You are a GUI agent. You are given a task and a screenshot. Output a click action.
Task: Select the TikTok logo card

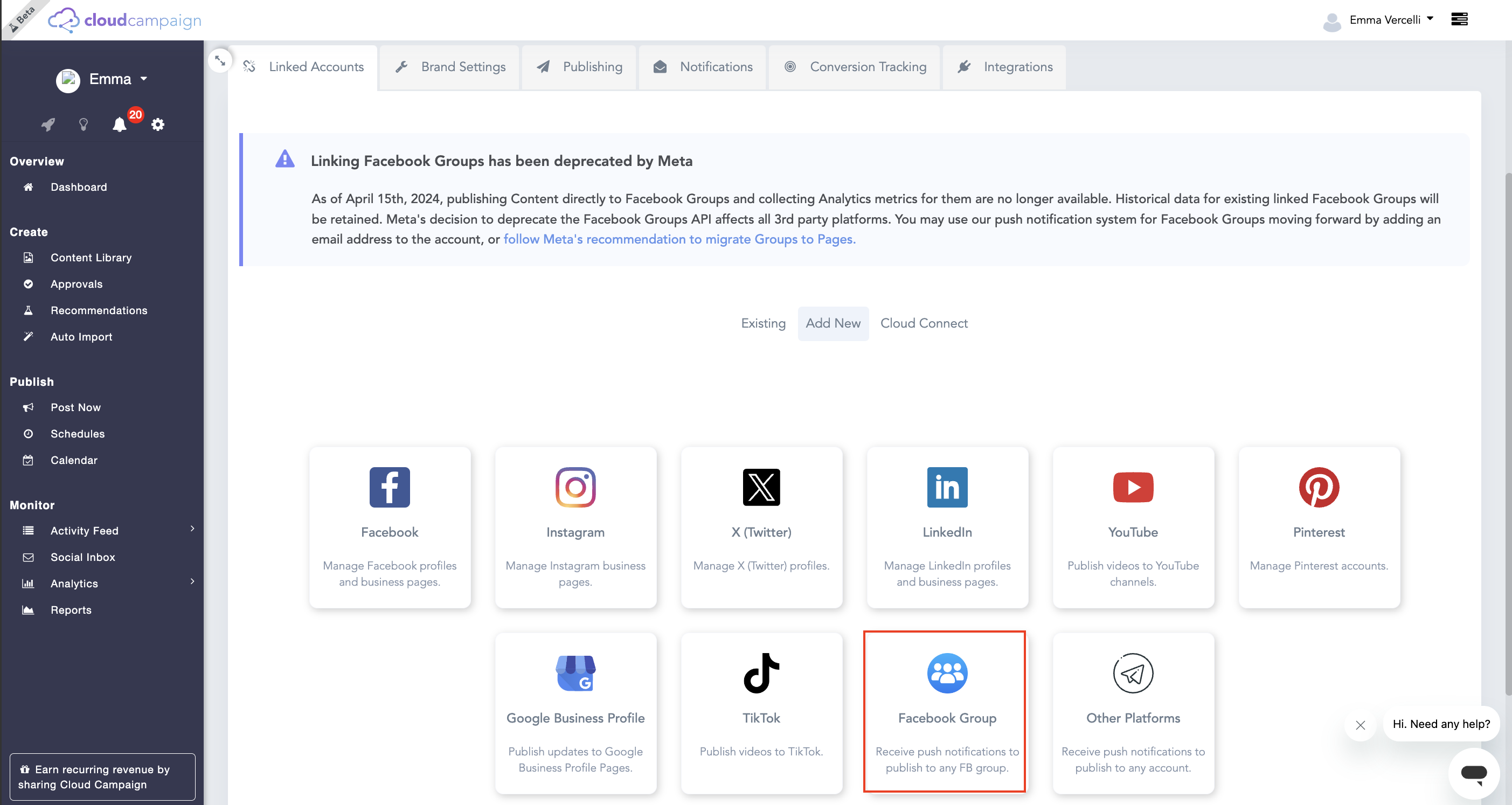[x=761, y=713]
